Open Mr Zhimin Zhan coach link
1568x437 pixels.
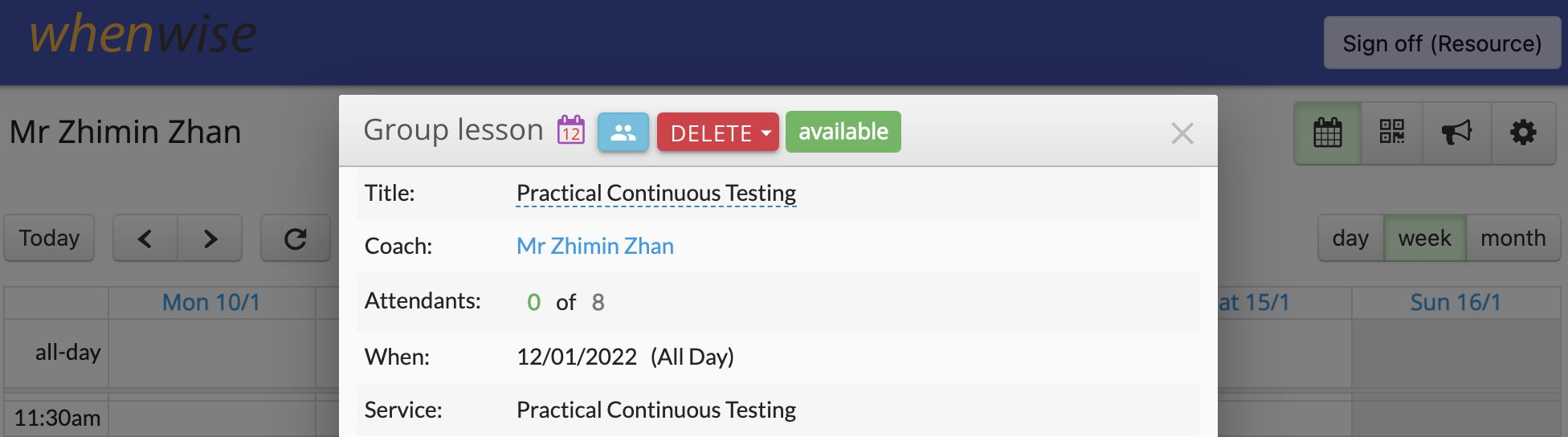[595, 246]
